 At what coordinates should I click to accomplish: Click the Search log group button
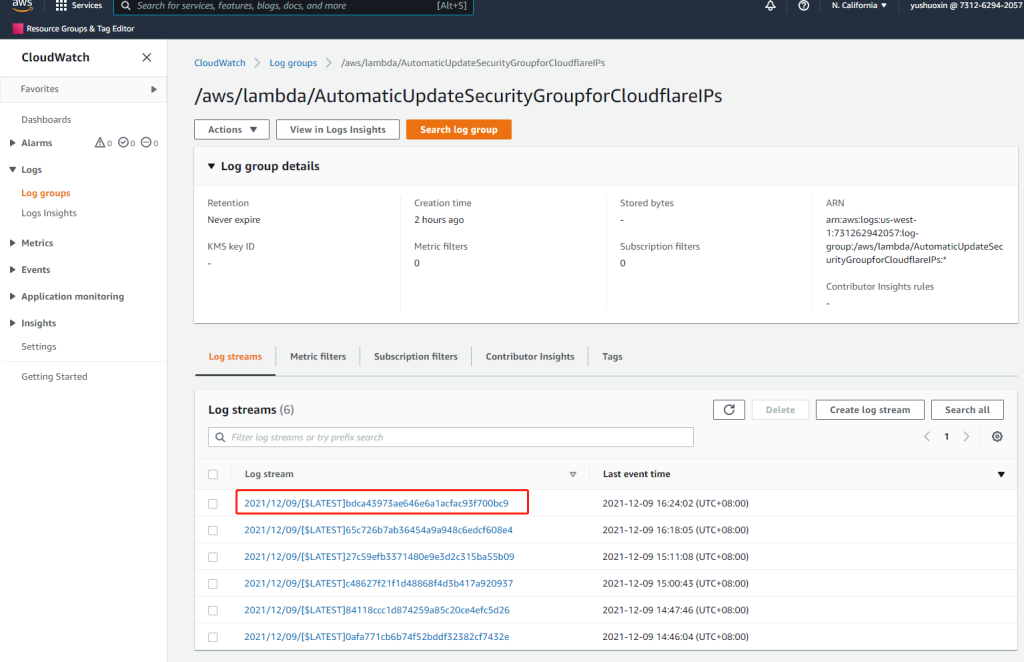click(x=458, y=130)
